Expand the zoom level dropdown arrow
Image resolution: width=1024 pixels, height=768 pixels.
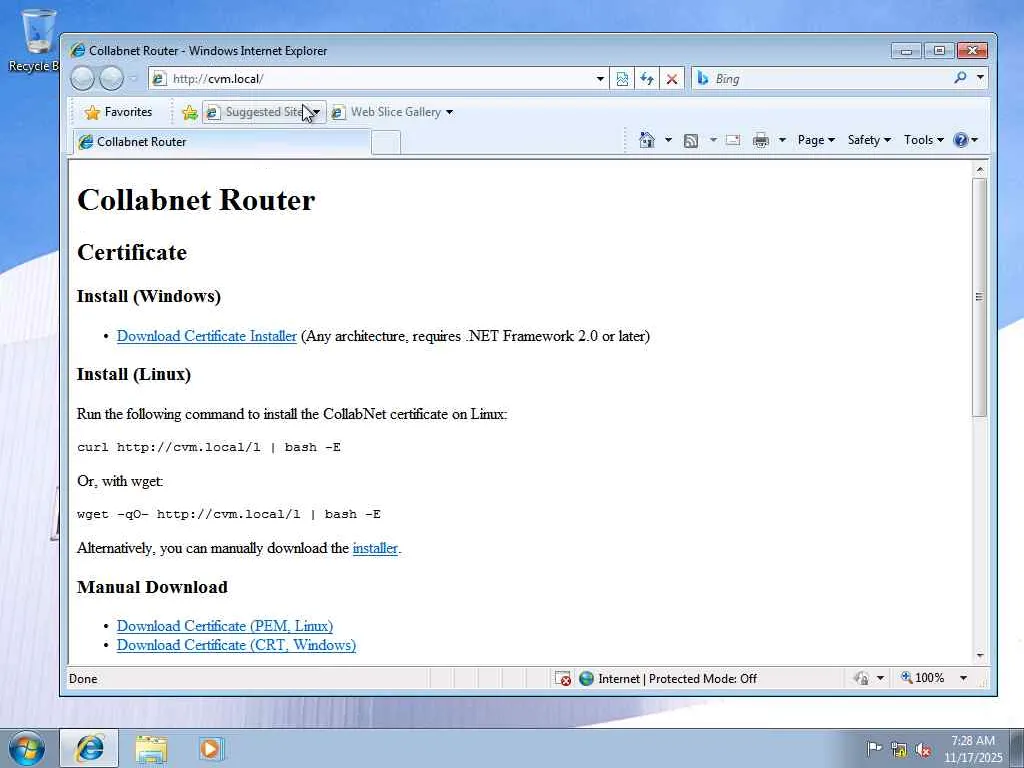[963, 679]
